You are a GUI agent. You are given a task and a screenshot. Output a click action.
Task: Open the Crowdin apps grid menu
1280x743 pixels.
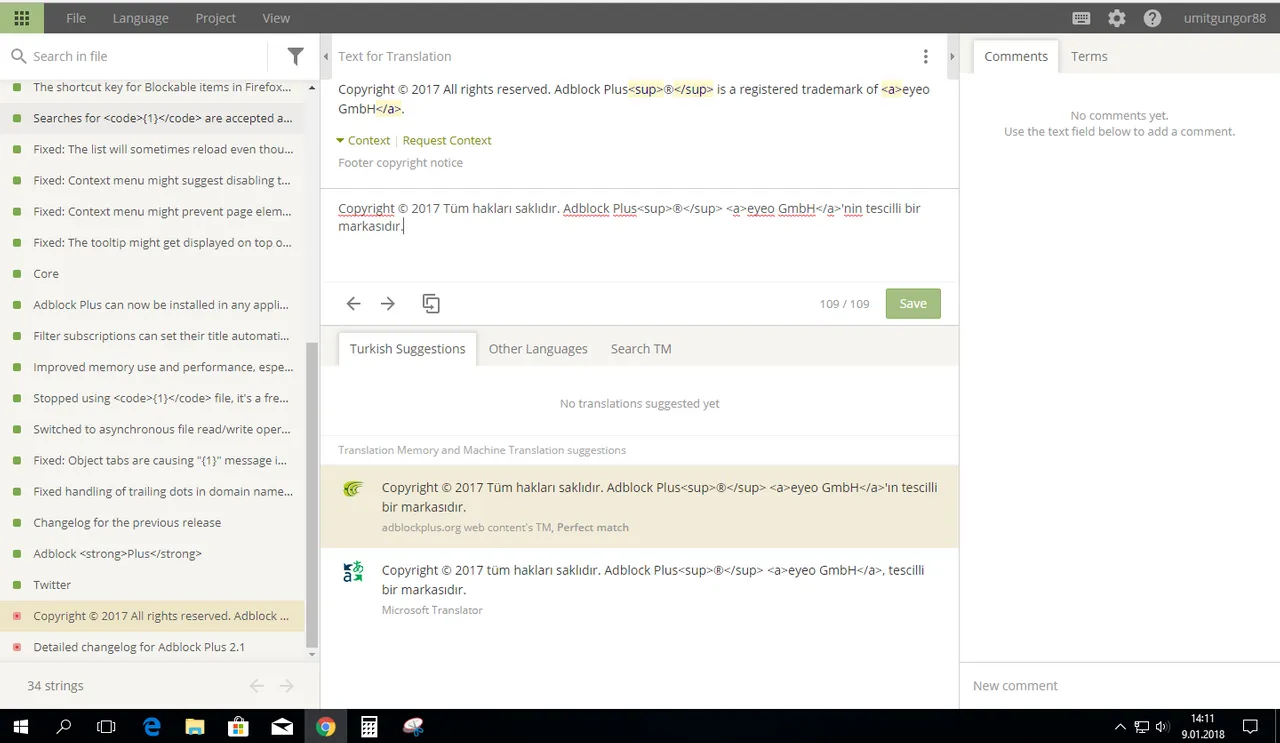point(22,18)
